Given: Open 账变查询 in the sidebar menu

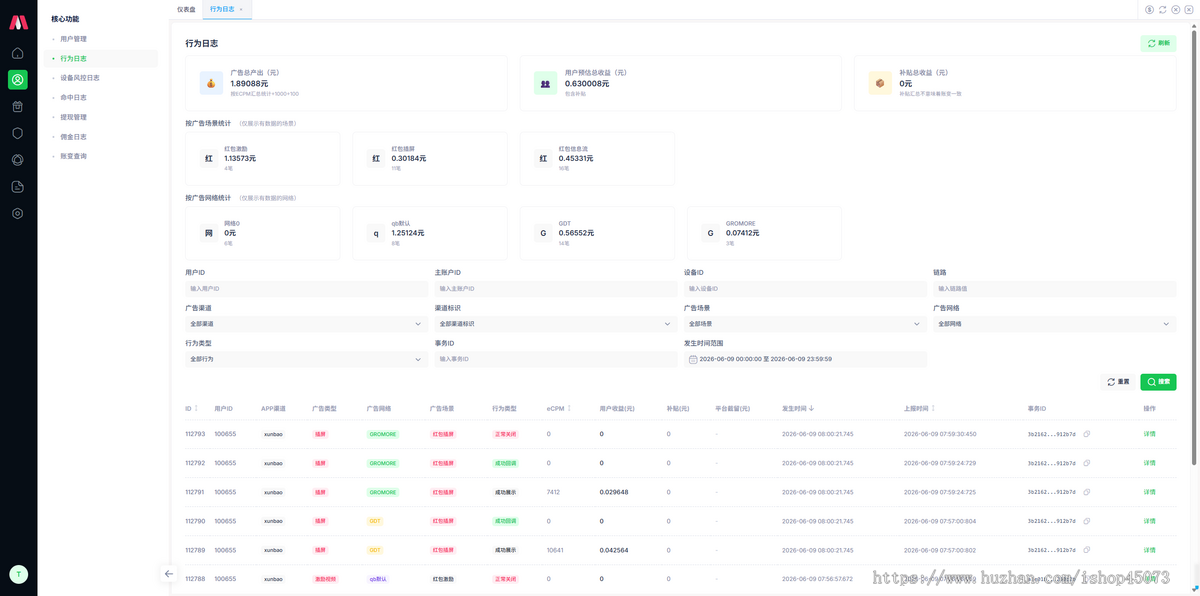Looking at the screenshot, I should click(74, 156).
